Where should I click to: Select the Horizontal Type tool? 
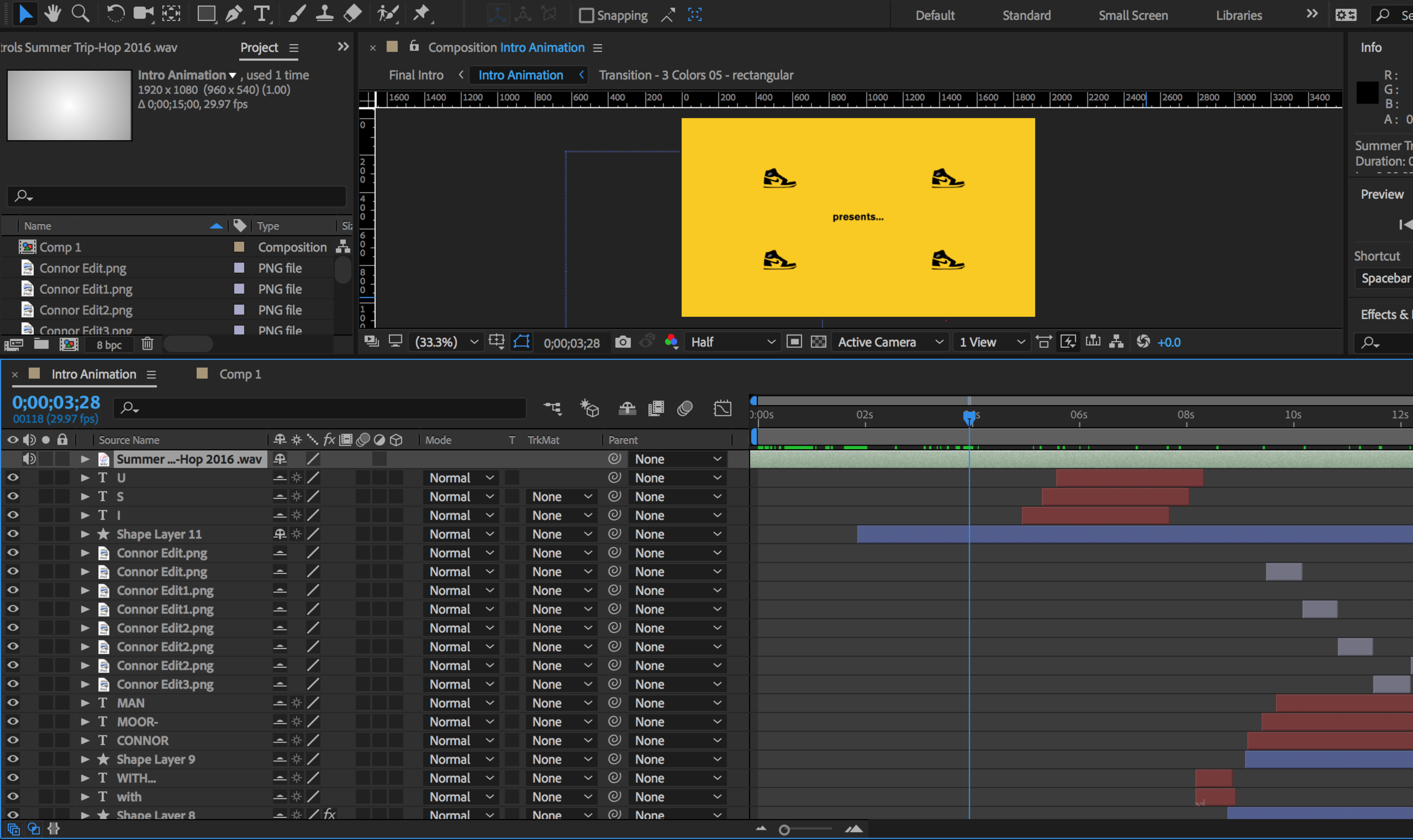[262, 14]
